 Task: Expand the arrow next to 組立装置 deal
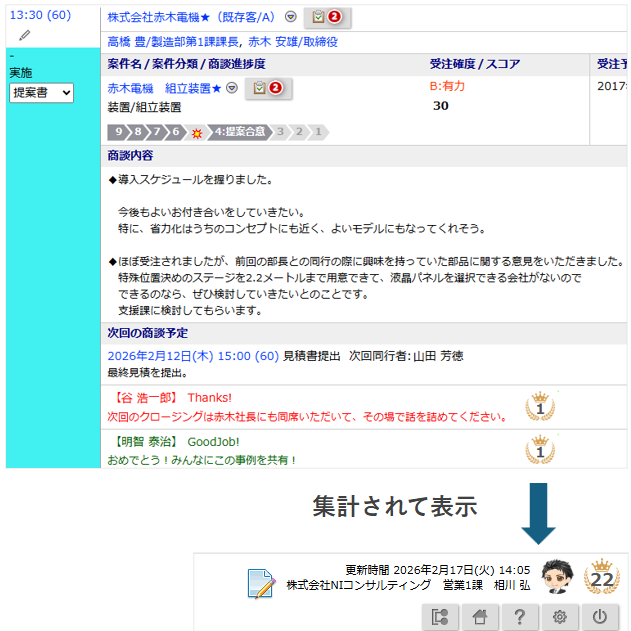click(x=231, y=88)
